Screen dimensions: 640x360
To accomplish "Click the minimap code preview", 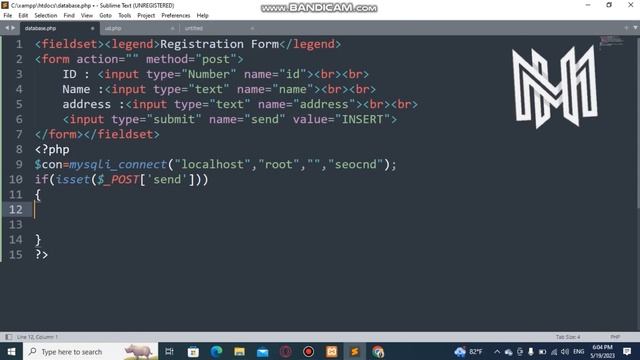I will [611, 42].
